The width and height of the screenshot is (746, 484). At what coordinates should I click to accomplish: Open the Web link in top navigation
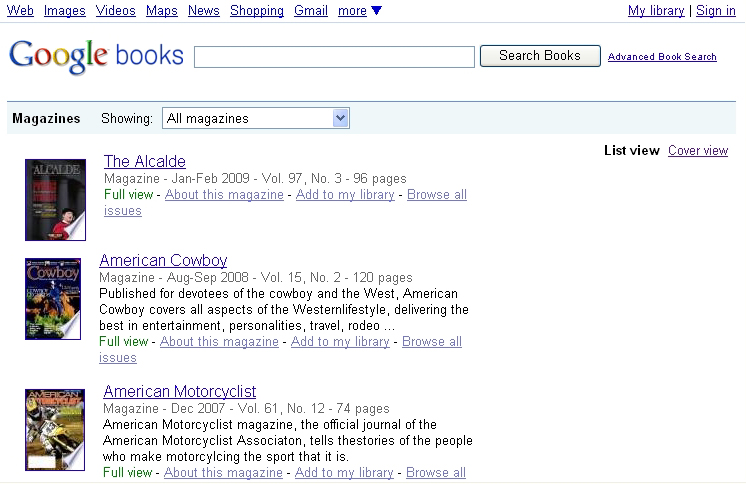(20, 10)
